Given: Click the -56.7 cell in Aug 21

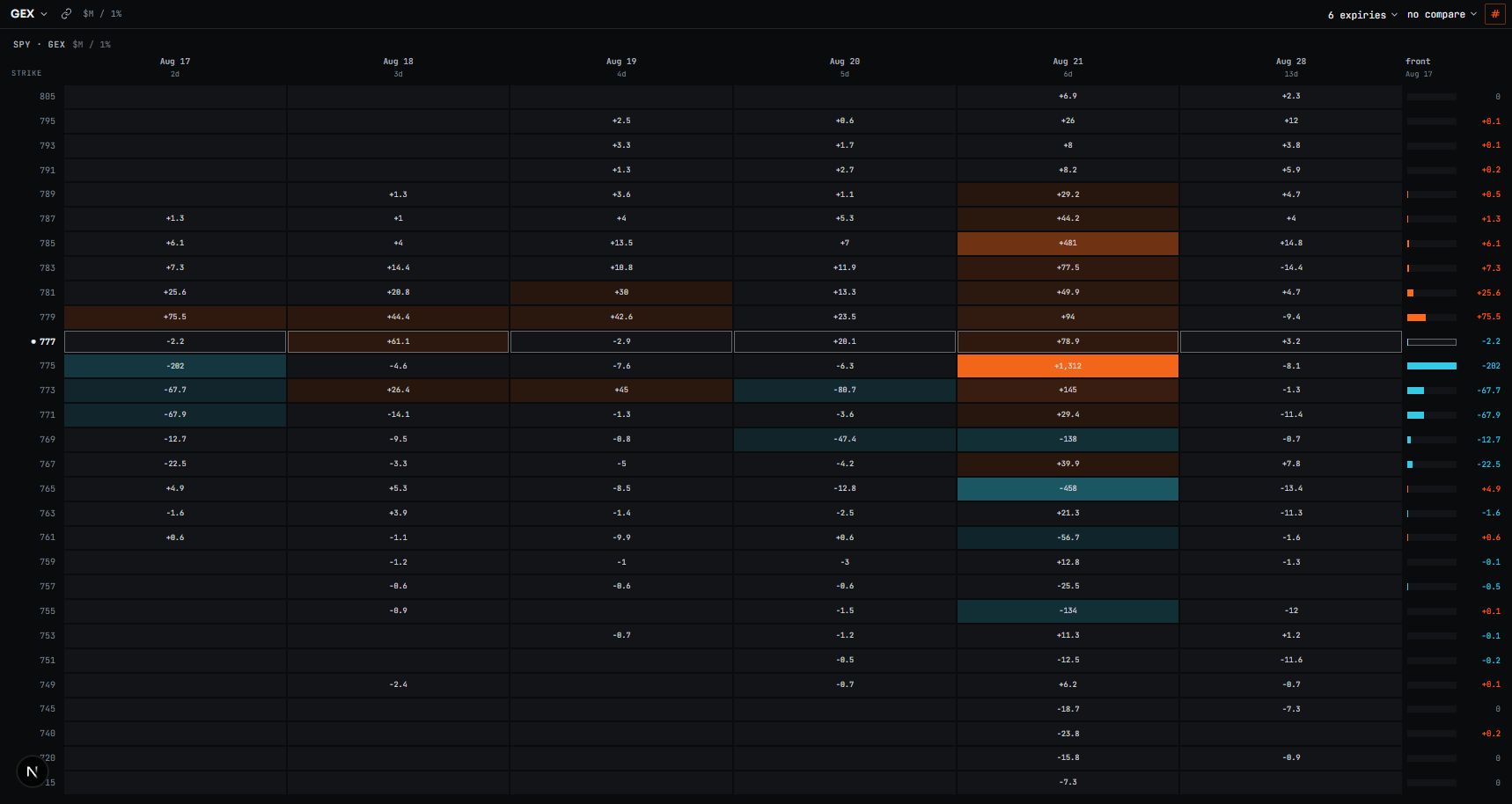Looking at the screenshot, I should (1068, 537).
